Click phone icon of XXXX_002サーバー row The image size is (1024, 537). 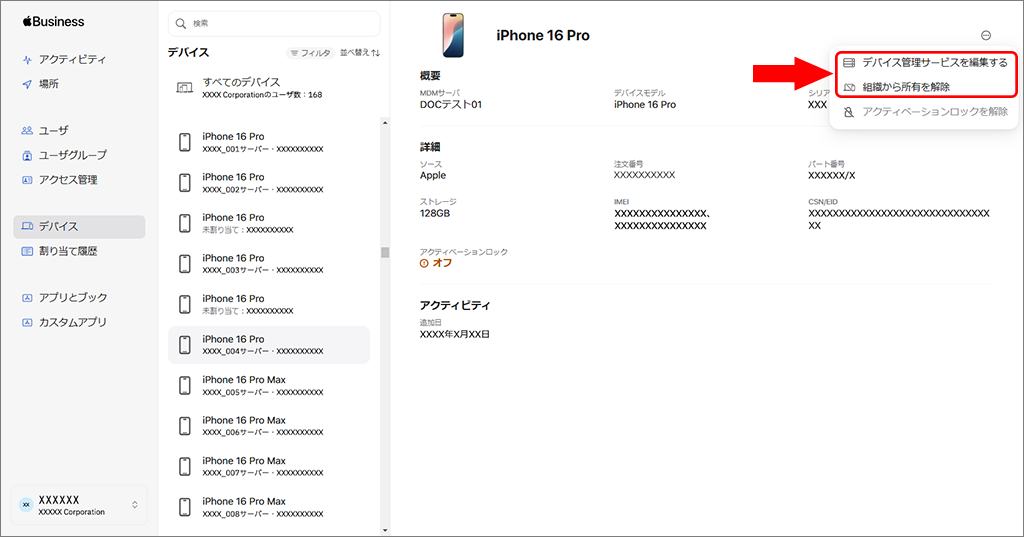pos(185,183)
